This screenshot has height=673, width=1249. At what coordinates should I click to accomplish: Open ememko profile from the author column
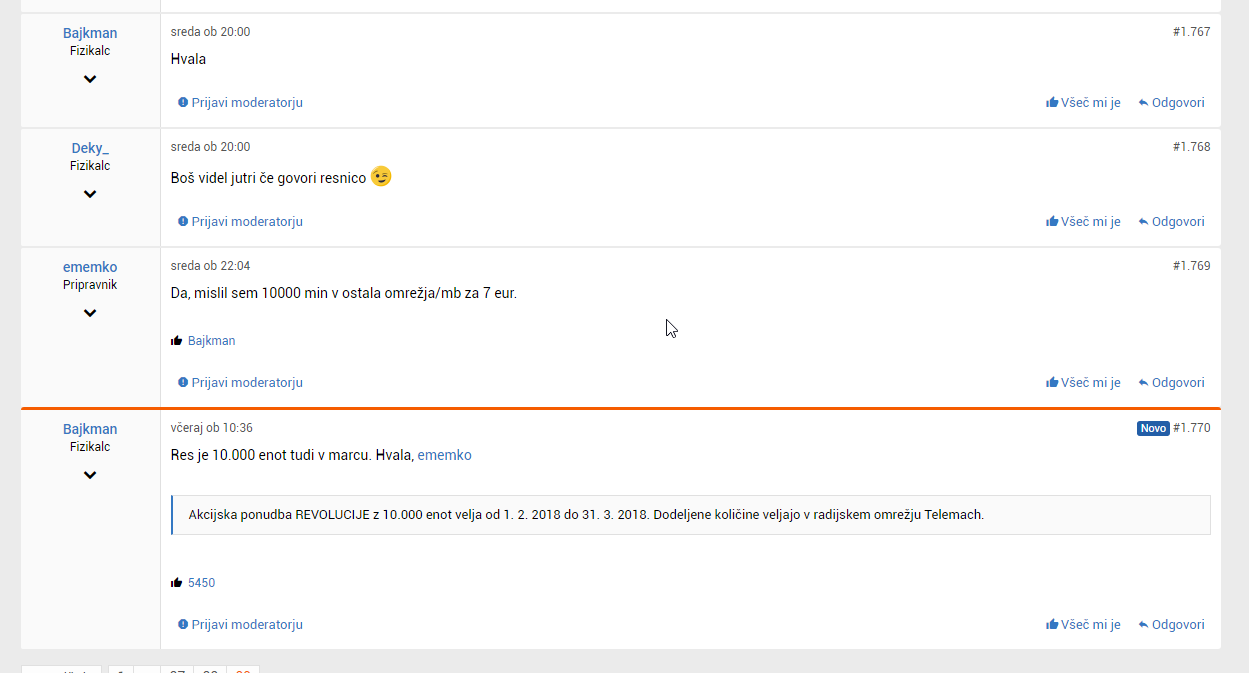tap(90, 267)
